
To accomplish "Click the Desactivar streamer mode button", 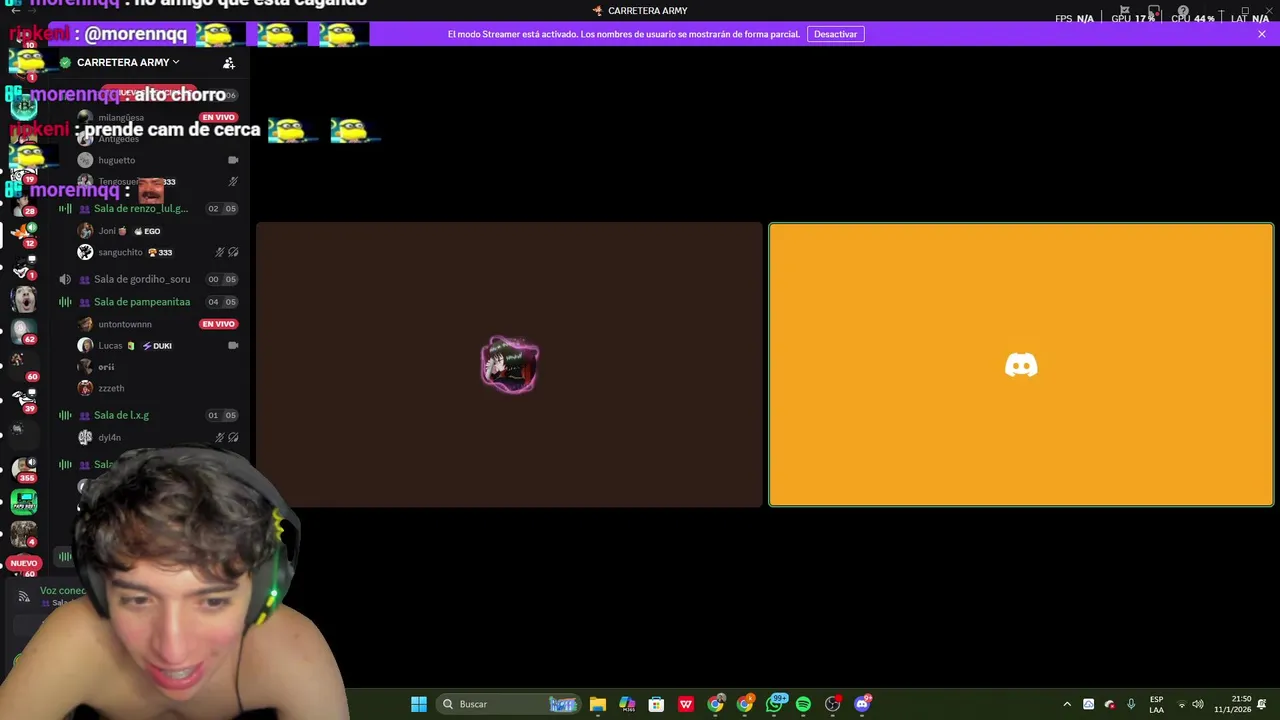I will 835,34.
